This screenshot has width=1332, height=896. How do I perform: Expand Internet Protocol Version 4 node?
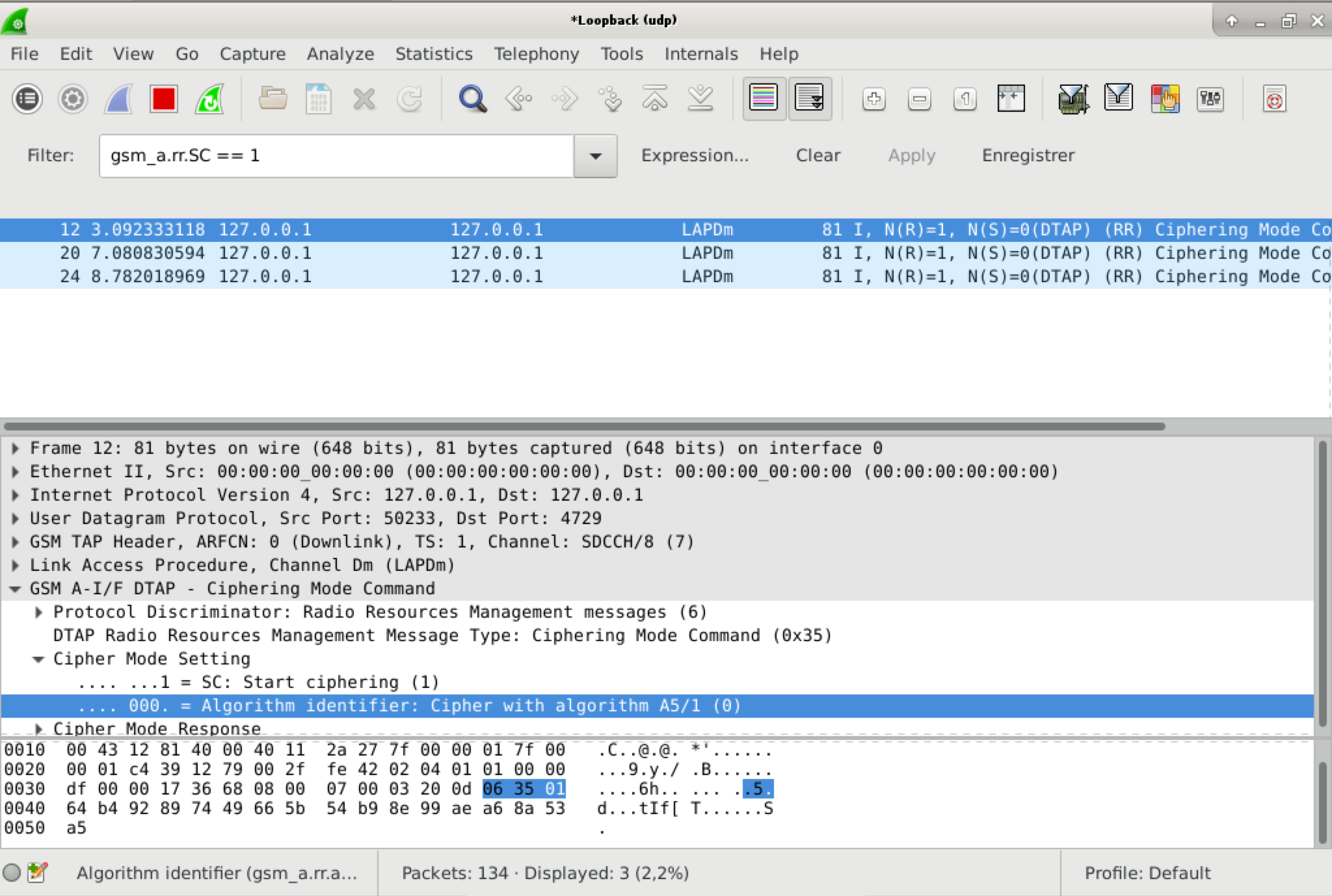click(x=15, y=495)
